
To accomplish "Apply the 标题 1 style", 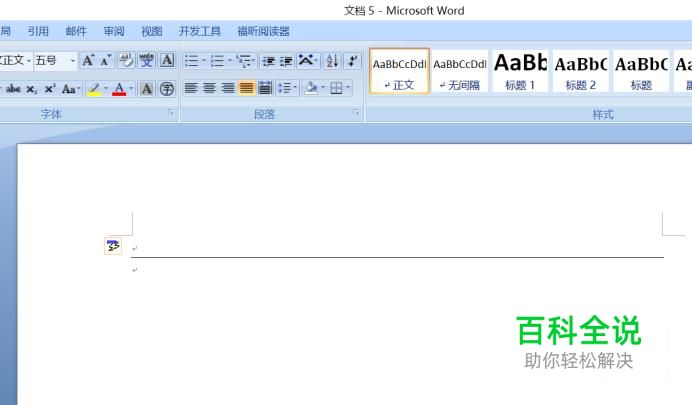I will tap(520, 71).
